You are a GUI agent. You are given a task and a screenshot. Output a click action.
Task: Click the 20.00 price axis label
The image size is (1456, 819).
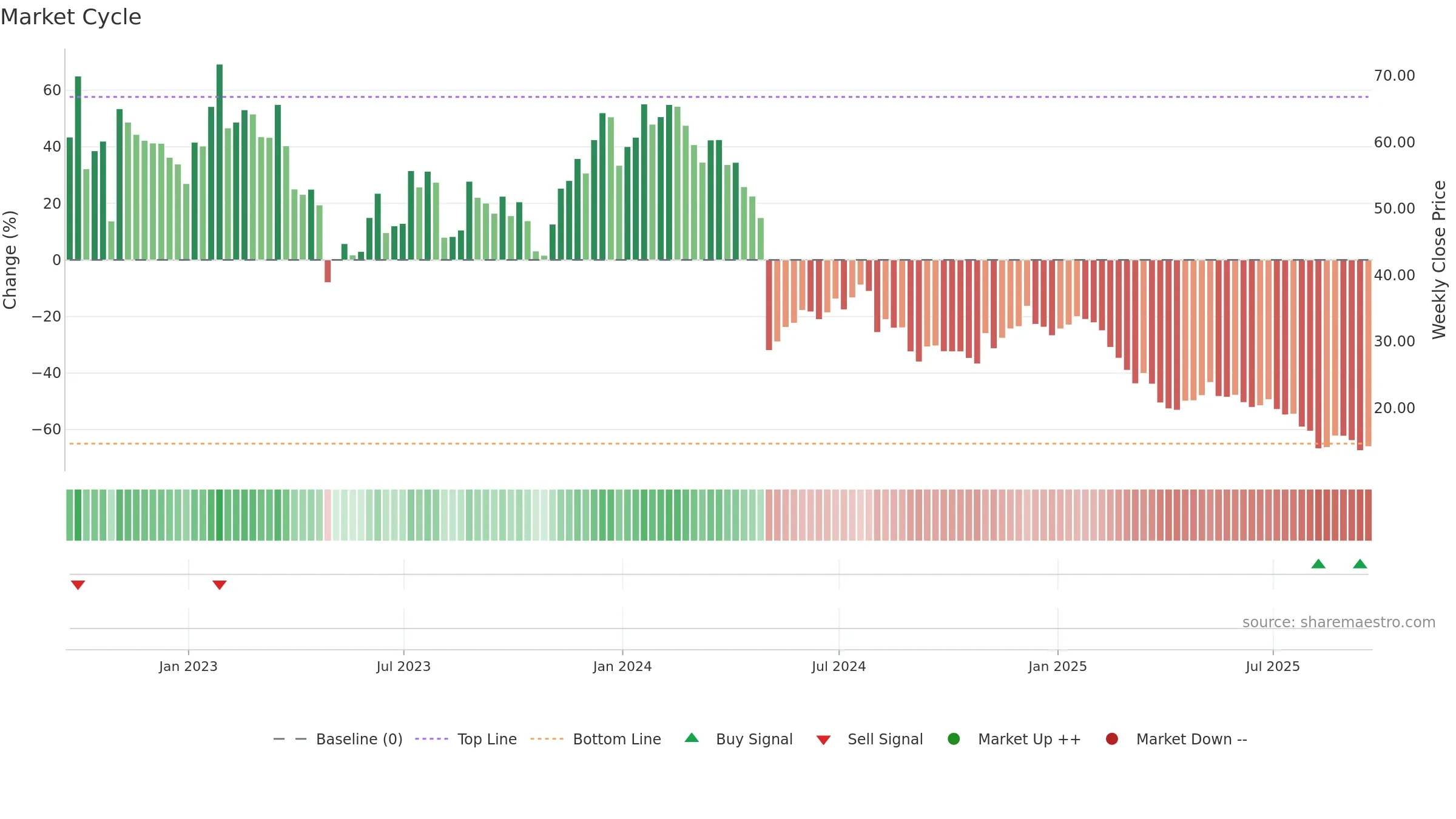click(x=1395, y=408)
